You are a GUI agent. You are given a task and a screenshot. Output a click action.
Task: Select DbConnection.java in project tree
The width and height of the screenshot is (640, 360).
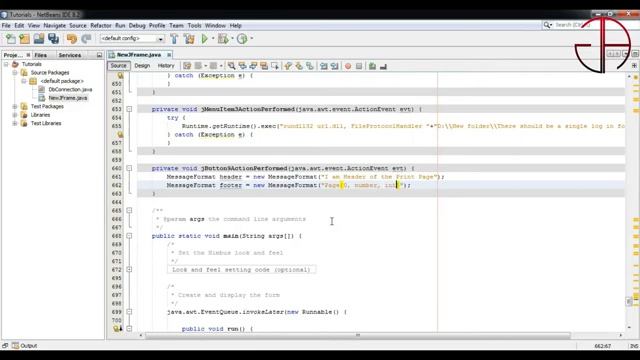[70, 89]
